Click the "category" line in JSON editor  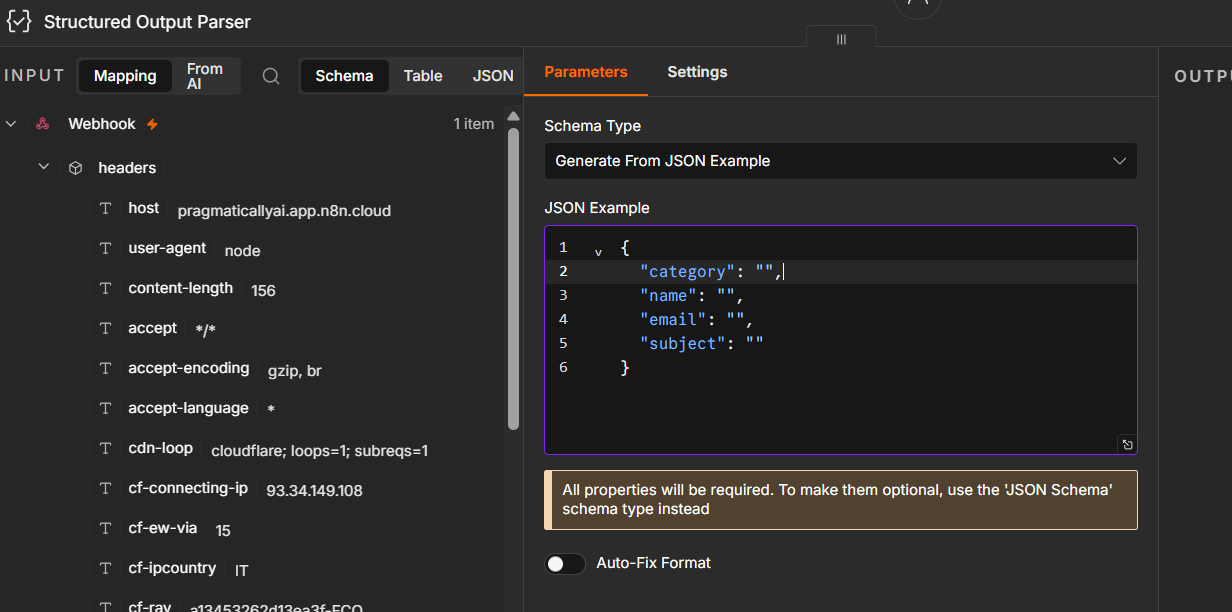click(840, 272)
